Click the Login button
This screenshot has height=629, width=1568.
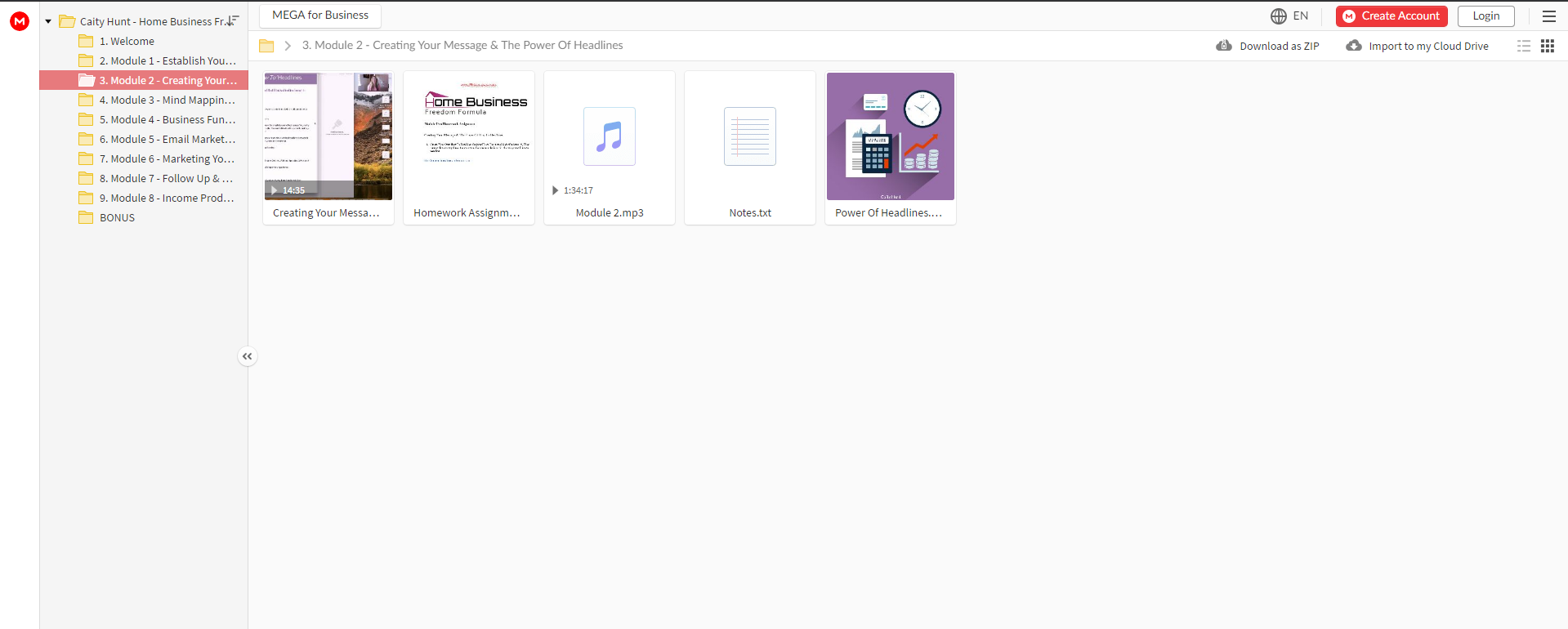click(x=1486, y=16)
